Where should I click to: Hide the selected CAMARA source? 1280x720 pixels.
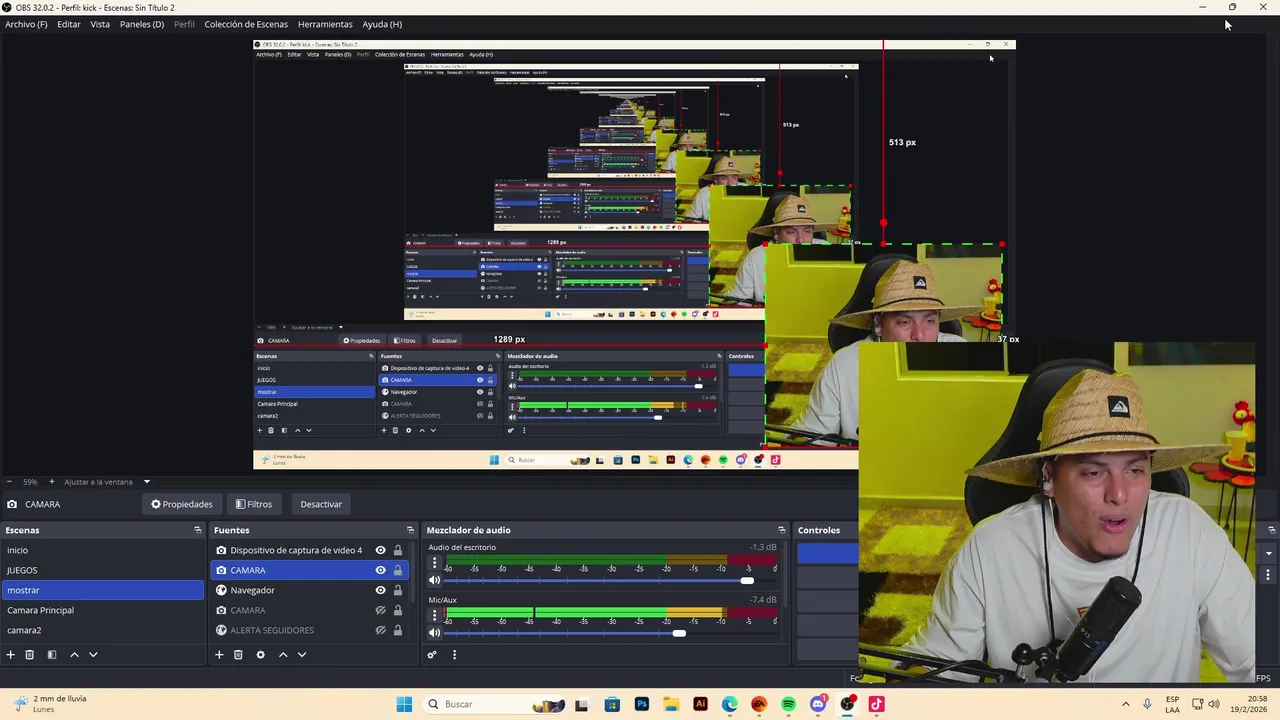(x=380, y=570)
